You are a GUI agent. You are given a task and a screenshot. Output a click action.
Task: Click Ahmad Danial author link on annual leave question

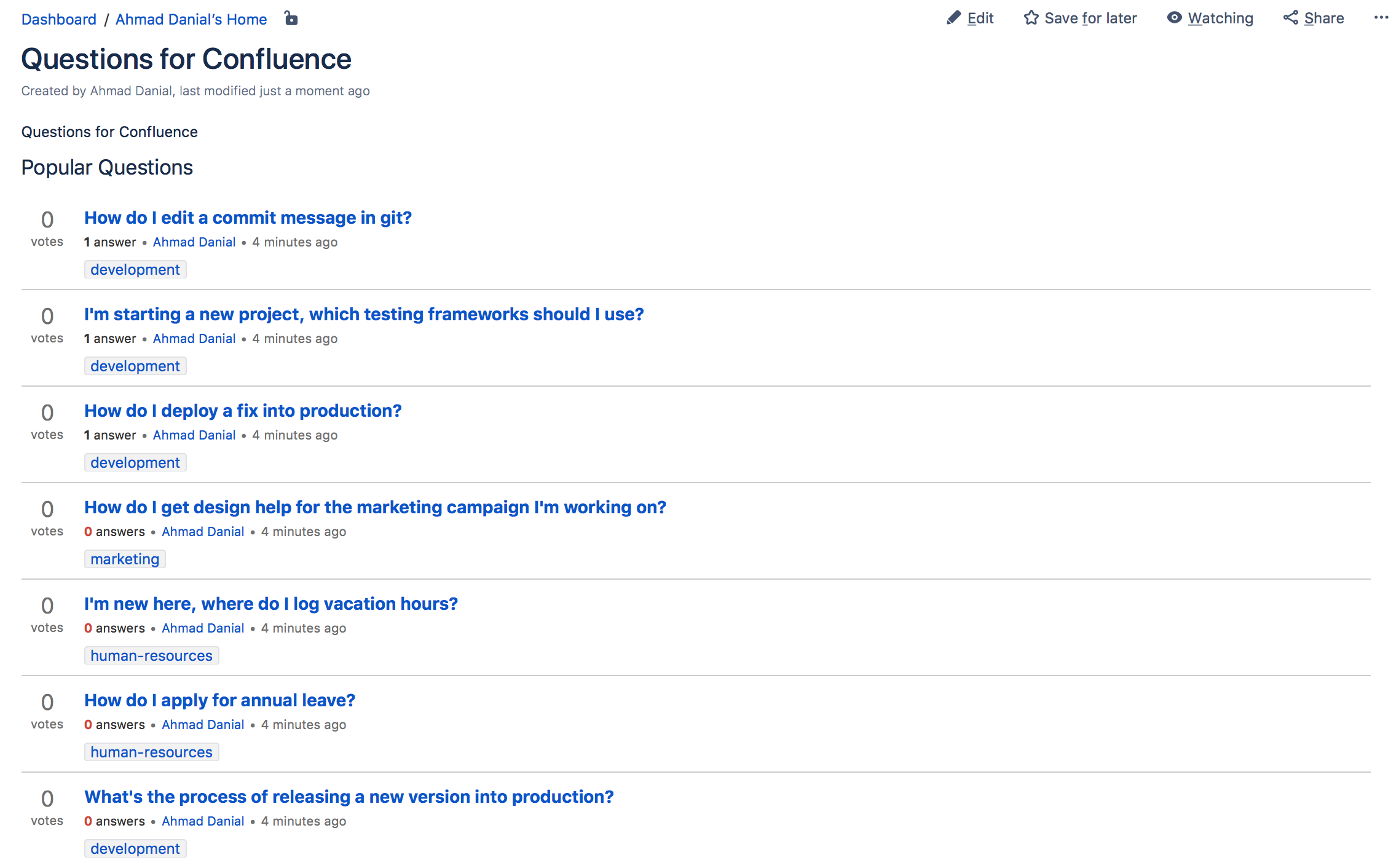coord(203,725)
